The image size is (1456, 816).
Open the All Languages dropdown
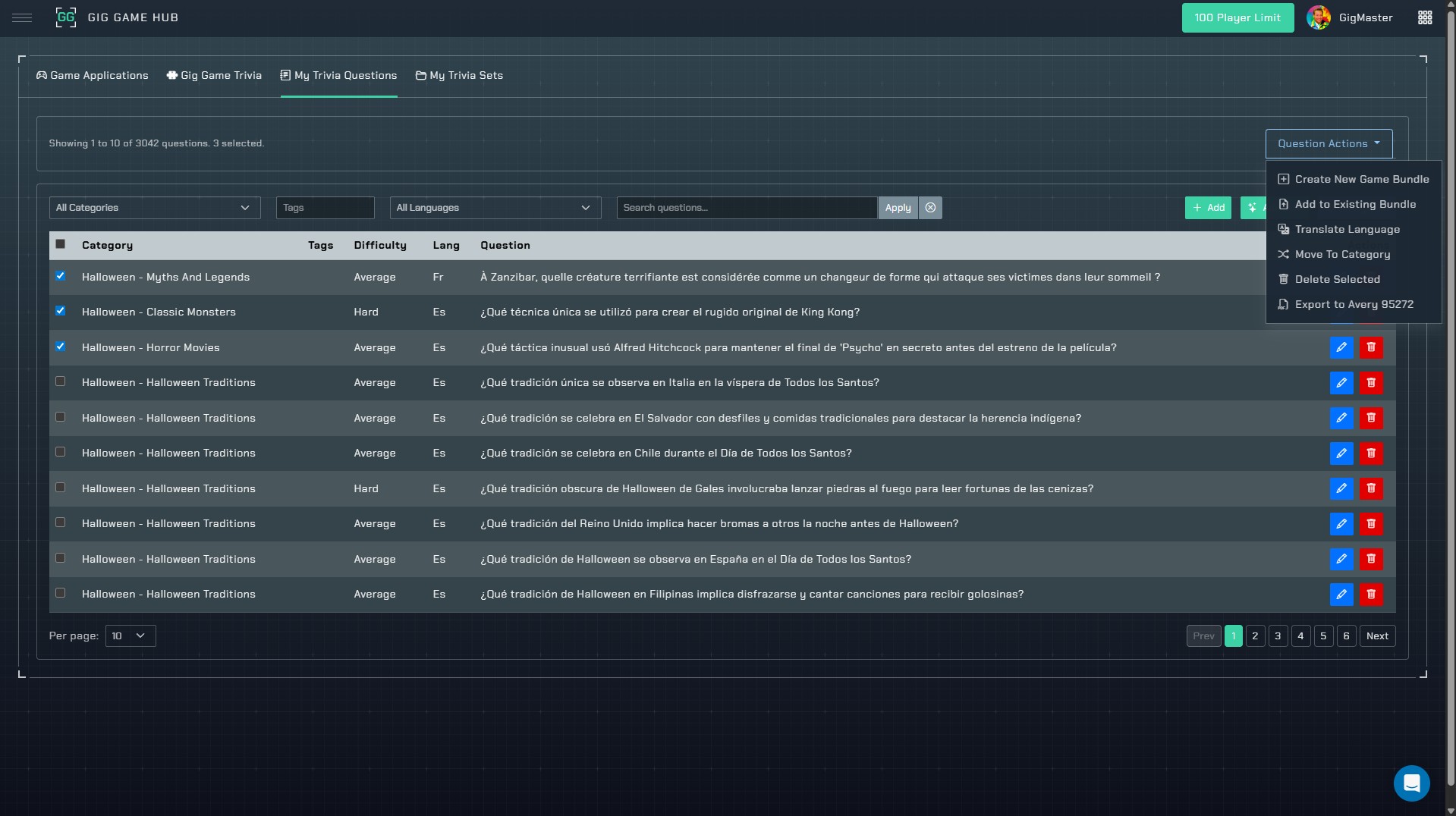pos(495,208)
